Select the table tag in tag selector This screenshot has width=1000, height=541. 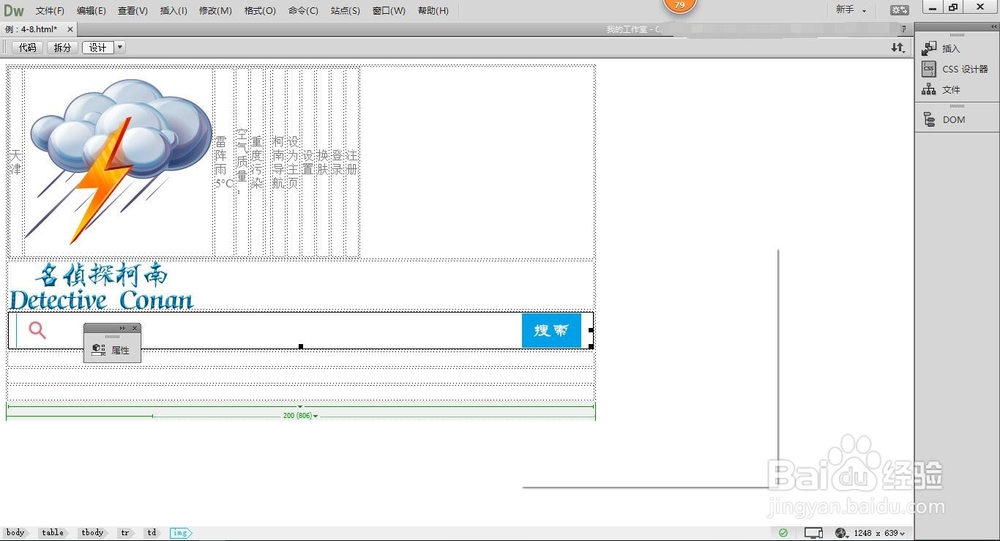click(x=52, y=533)
